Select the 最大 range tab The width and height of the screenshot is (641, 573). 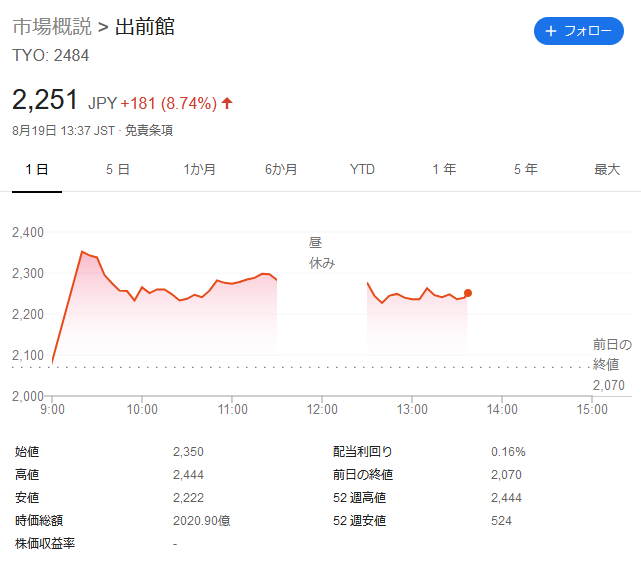[x=607, y=169]
